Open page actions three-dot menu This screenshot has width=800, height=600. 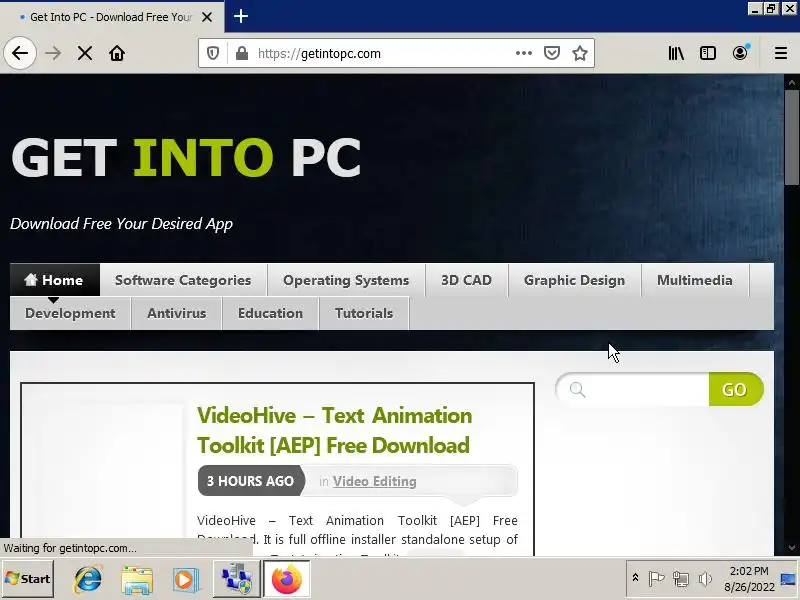point(524,53)
